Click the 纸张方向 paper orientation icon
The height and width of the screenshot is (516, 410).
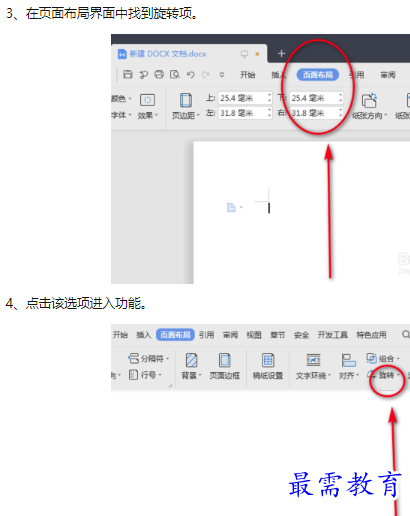point(369,100)
